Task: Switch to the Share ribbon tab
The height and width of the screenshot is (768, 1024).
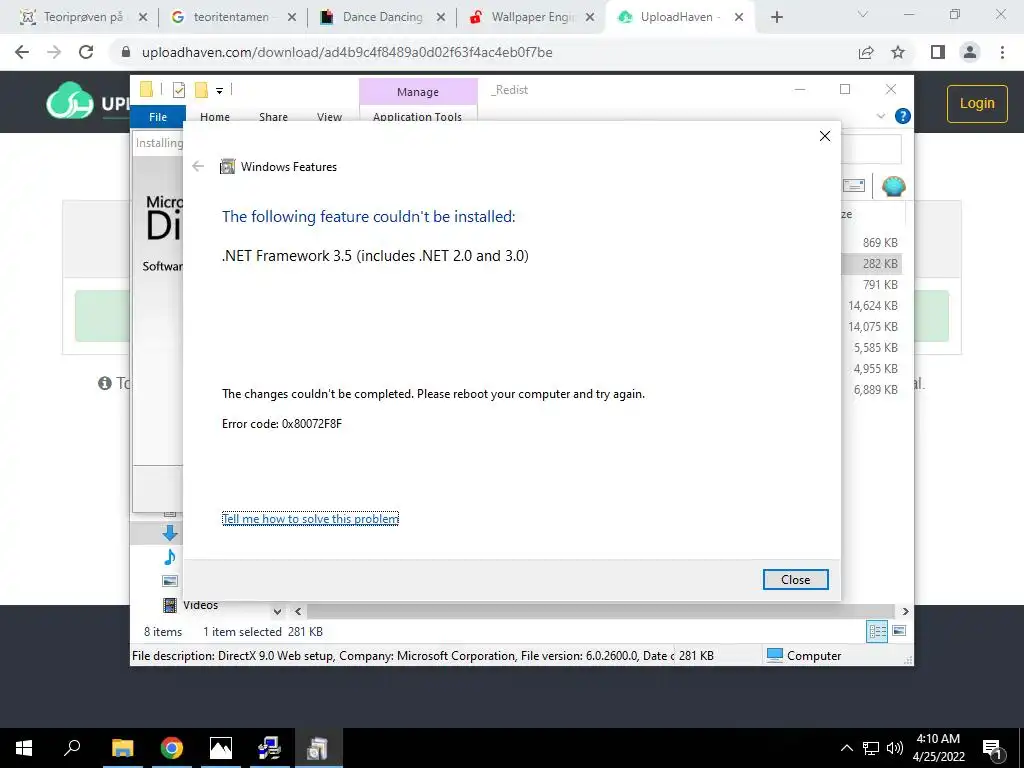Action: pos(273,117)
